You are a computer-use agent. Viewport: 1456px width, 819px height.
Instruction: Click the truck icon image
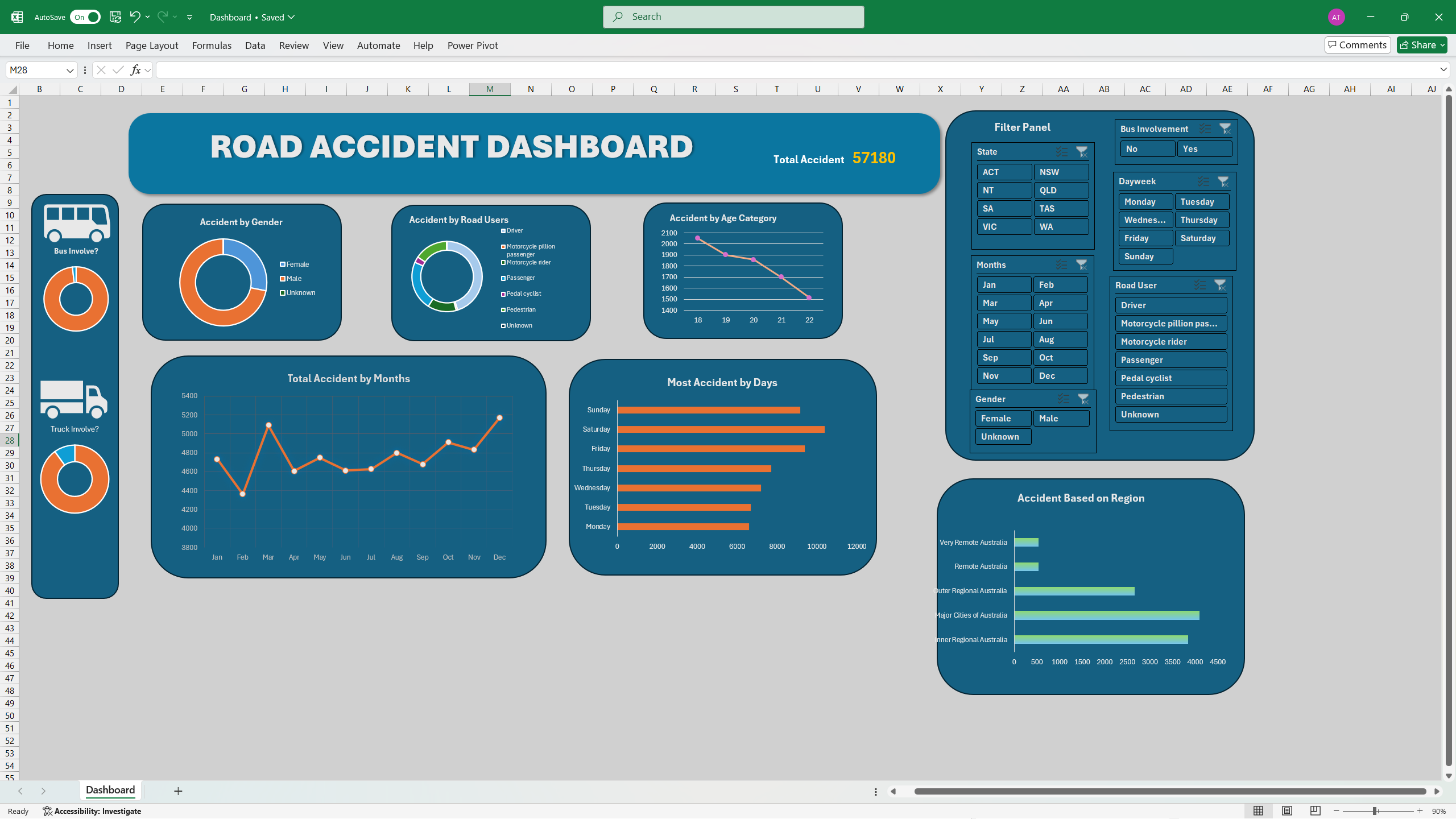click(74, 399)
